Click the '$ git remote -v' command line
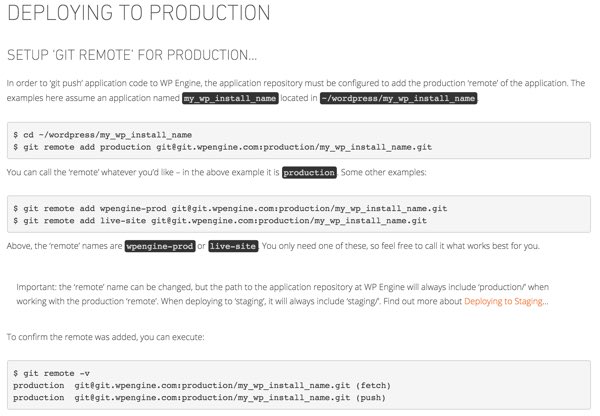The height and width of the screenshot is (416, 600). click(52, 373)
